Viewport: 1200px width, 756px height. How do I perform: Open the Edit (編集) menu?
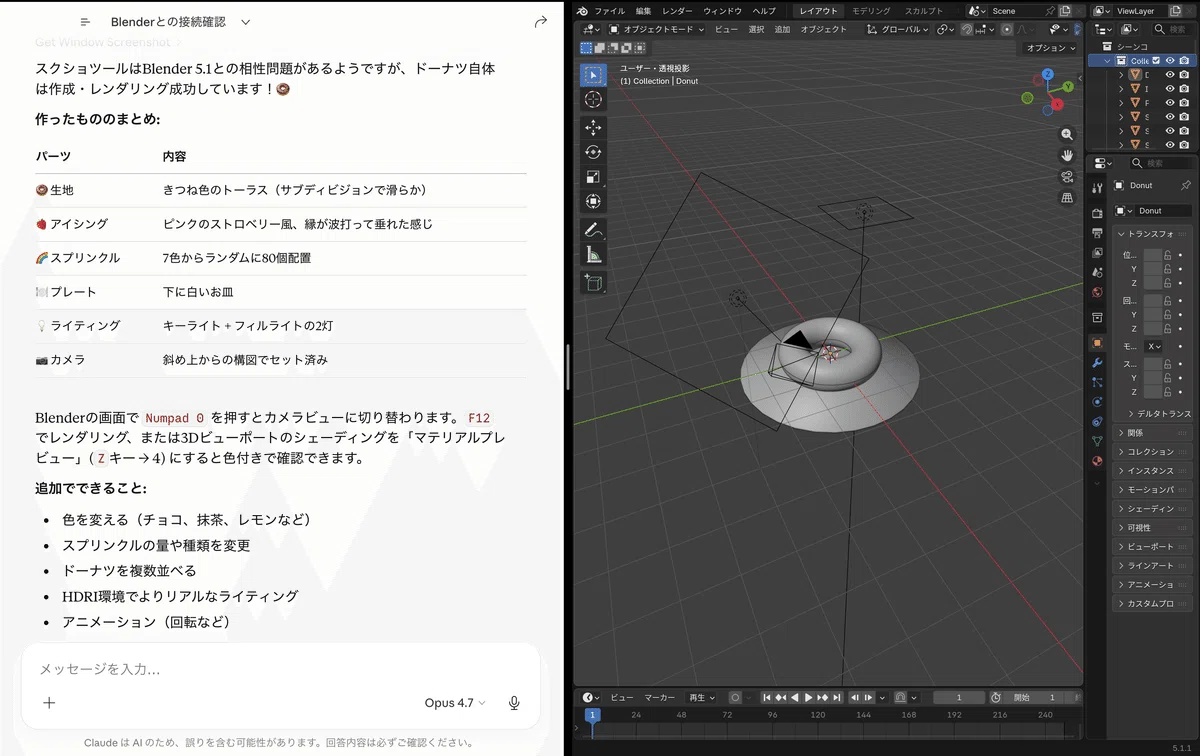(x=643, y=11)
